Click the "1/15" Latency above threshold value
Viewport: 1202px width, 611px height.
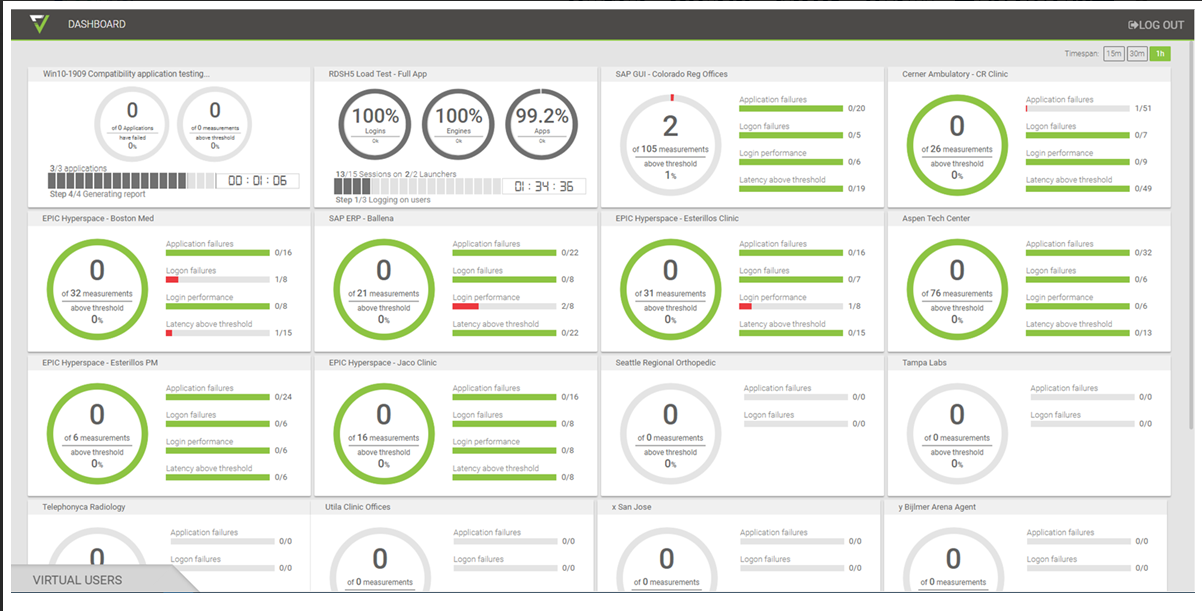(x=283, y=333)
